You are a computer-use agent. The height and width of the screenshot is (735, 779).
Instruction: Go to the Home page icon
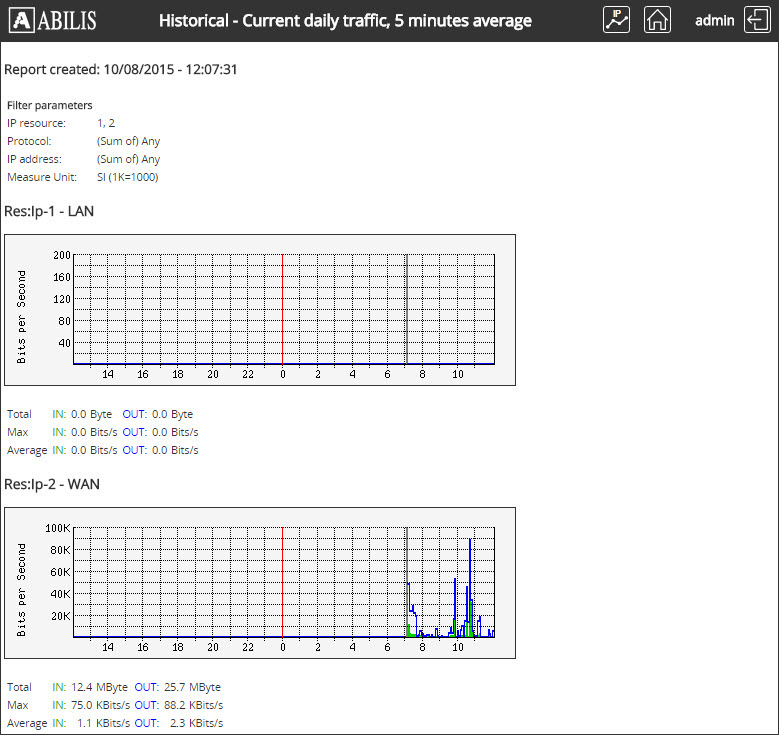pyautogui.click(x=657, y=20)
